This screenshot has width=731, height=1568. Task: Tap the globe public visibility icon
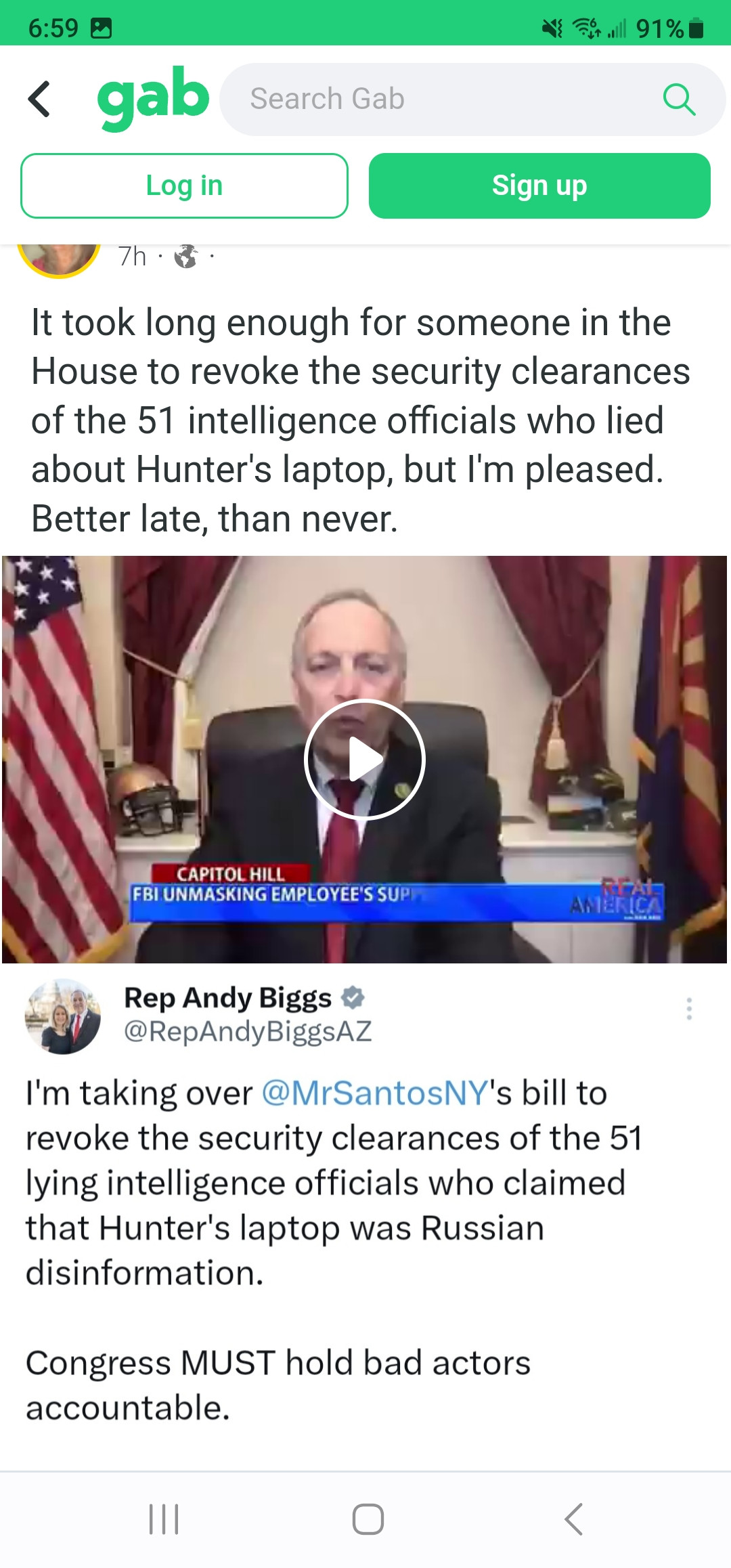185,257
